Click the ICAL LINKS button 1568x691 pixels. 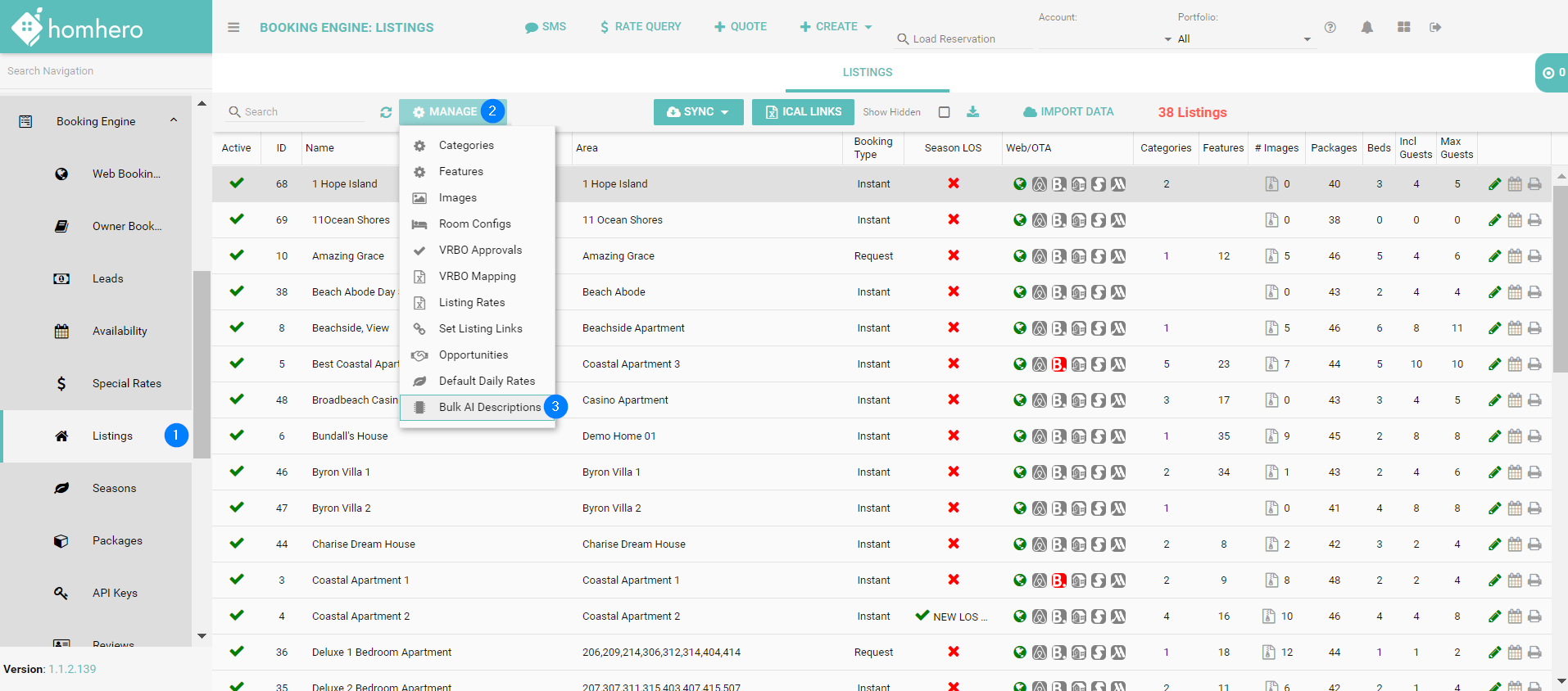803,112
